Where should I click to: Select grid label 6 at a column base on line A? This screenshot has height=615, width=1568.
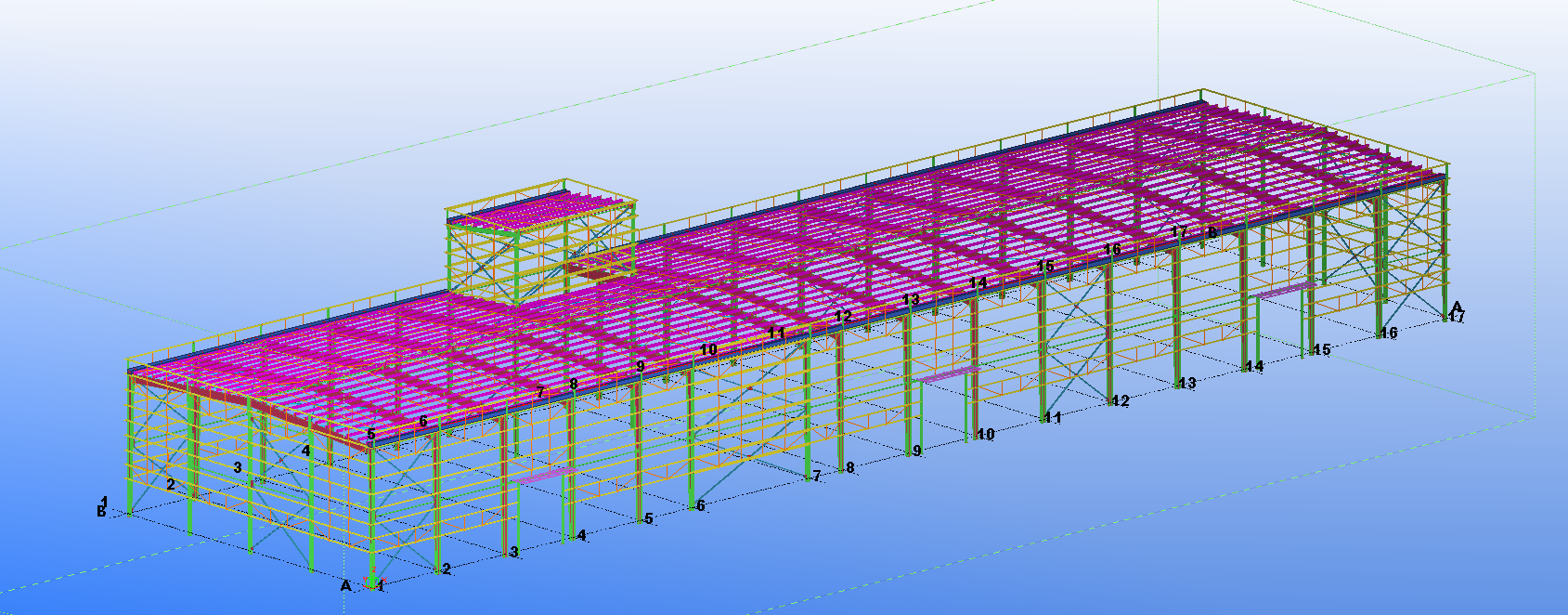click(701, 505)
